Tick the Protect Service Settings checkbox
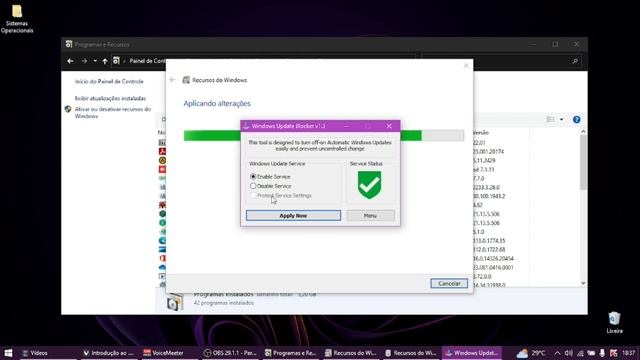Screen dimensions: 640x360 tap(253, 196)
